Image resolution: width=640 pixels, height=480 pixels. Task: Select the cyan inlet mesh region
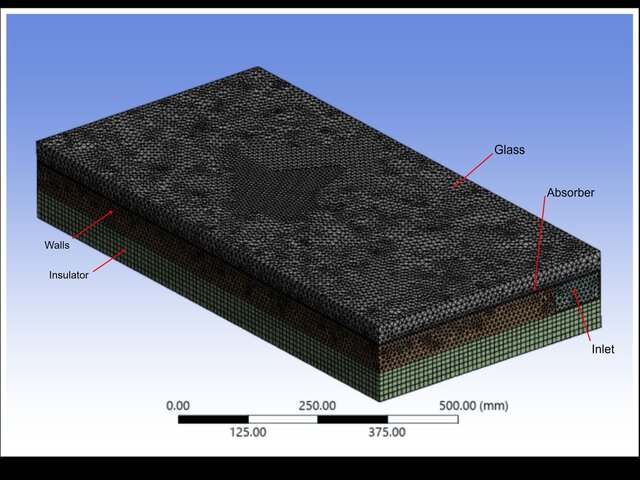click(576, 292)
